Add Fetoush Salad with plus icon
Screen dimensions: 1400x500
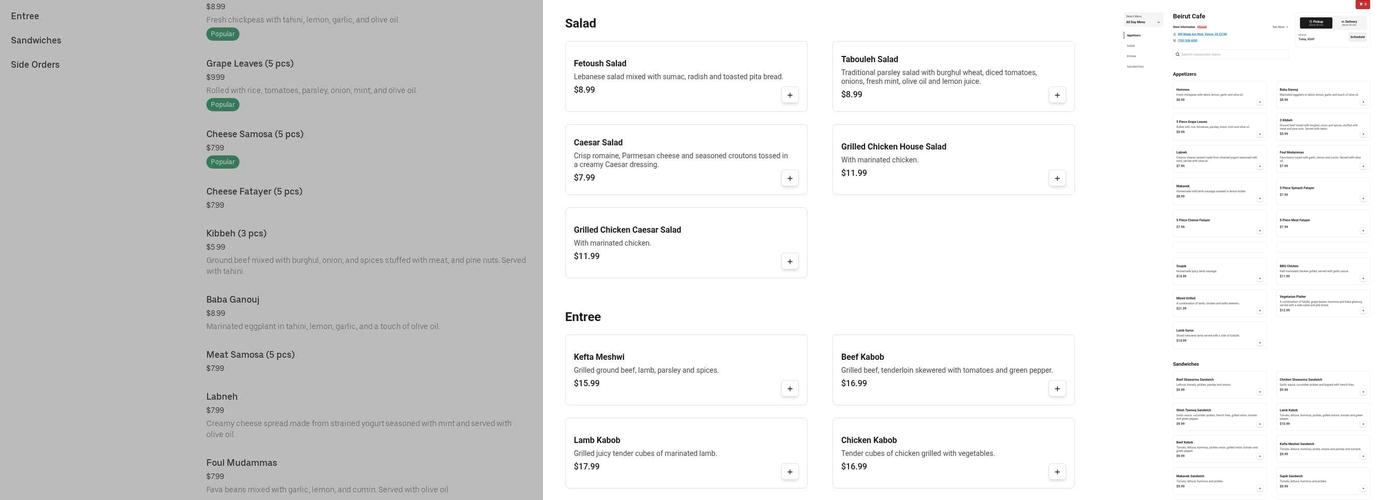point(790,96)
